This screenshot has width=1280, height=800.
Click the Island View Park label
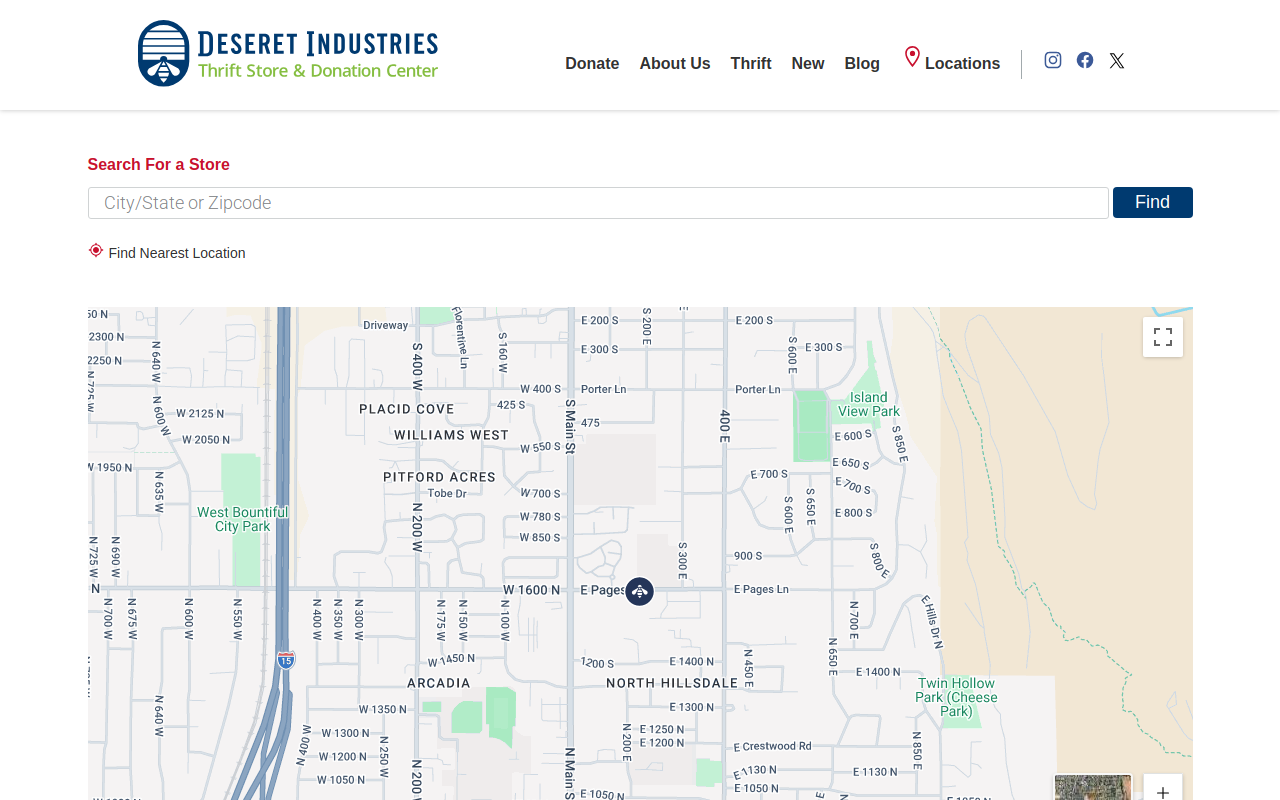pyautogui.click(x=869, y=404)
